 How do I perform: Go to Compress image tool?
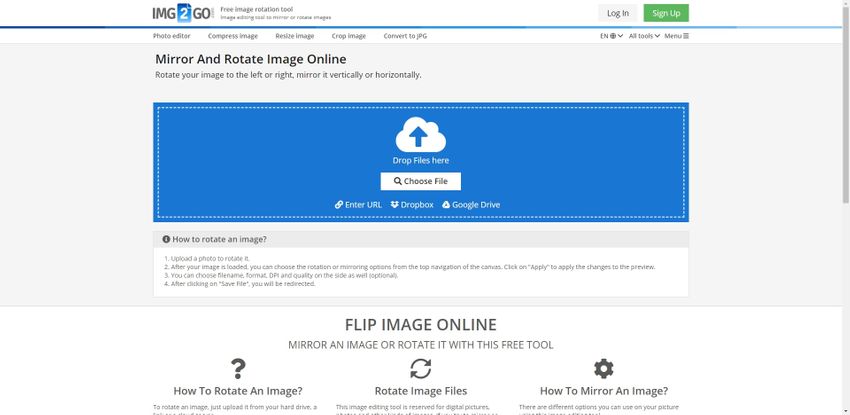[232, 36]
